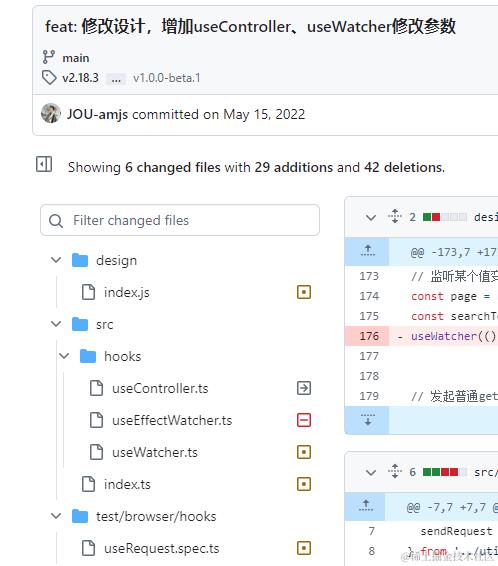
Task: Focus the Filter changed files input
Action: pyautogui.click(x=180, y=220)
